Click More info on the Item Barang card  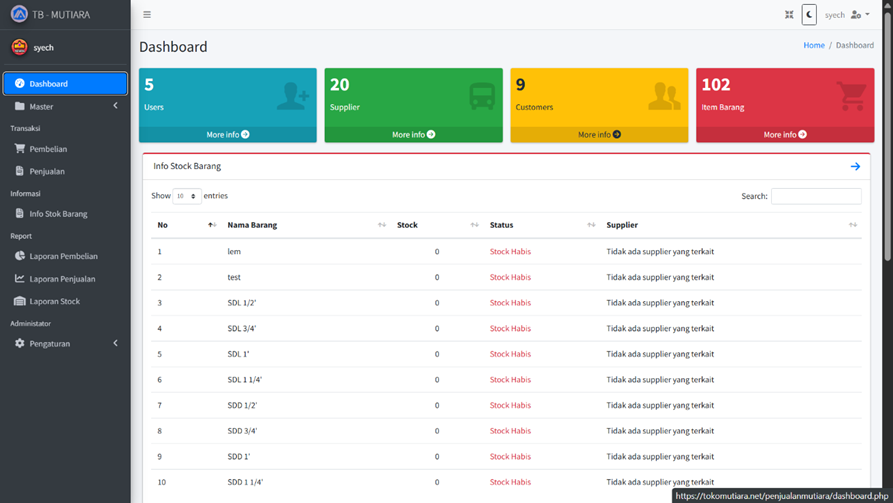[785, 134]
